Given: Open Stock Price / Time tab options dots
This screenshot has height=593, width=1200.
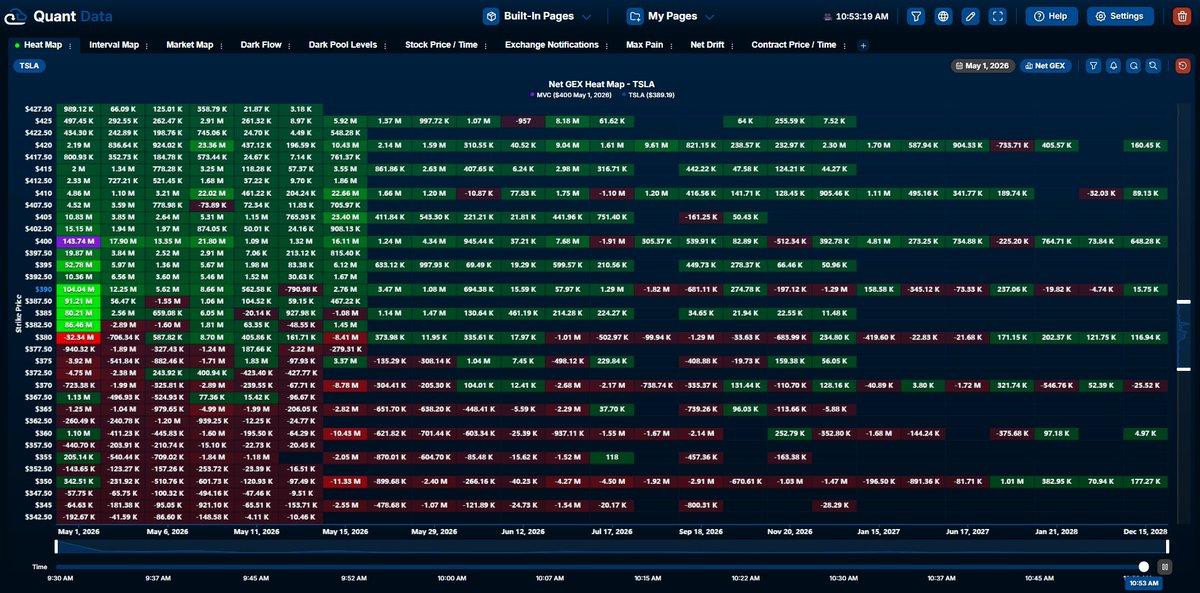Looking at the screenshot, I should pyautogui.click(x=486, y=45).
